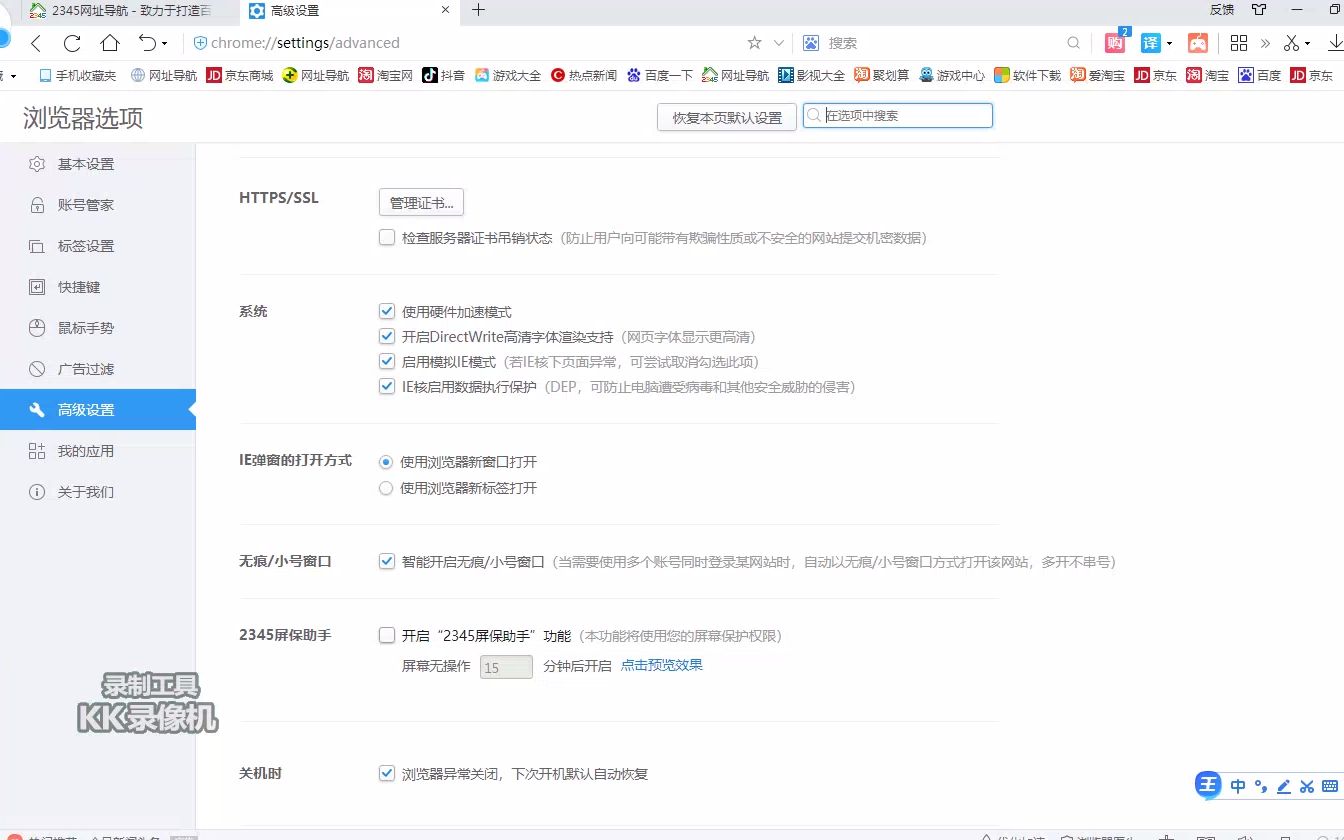Open the 聚划算 bookmark
Viewport: 1344px width, 840px height.
coord(882,75)
